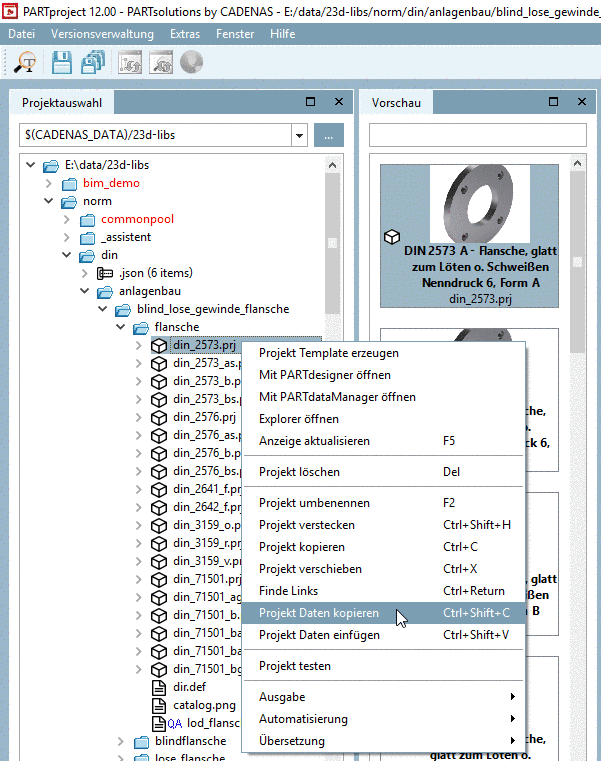Click the catalog.png document icon
The height and width of the screenshot is (761, 601).
pos(159,705)
